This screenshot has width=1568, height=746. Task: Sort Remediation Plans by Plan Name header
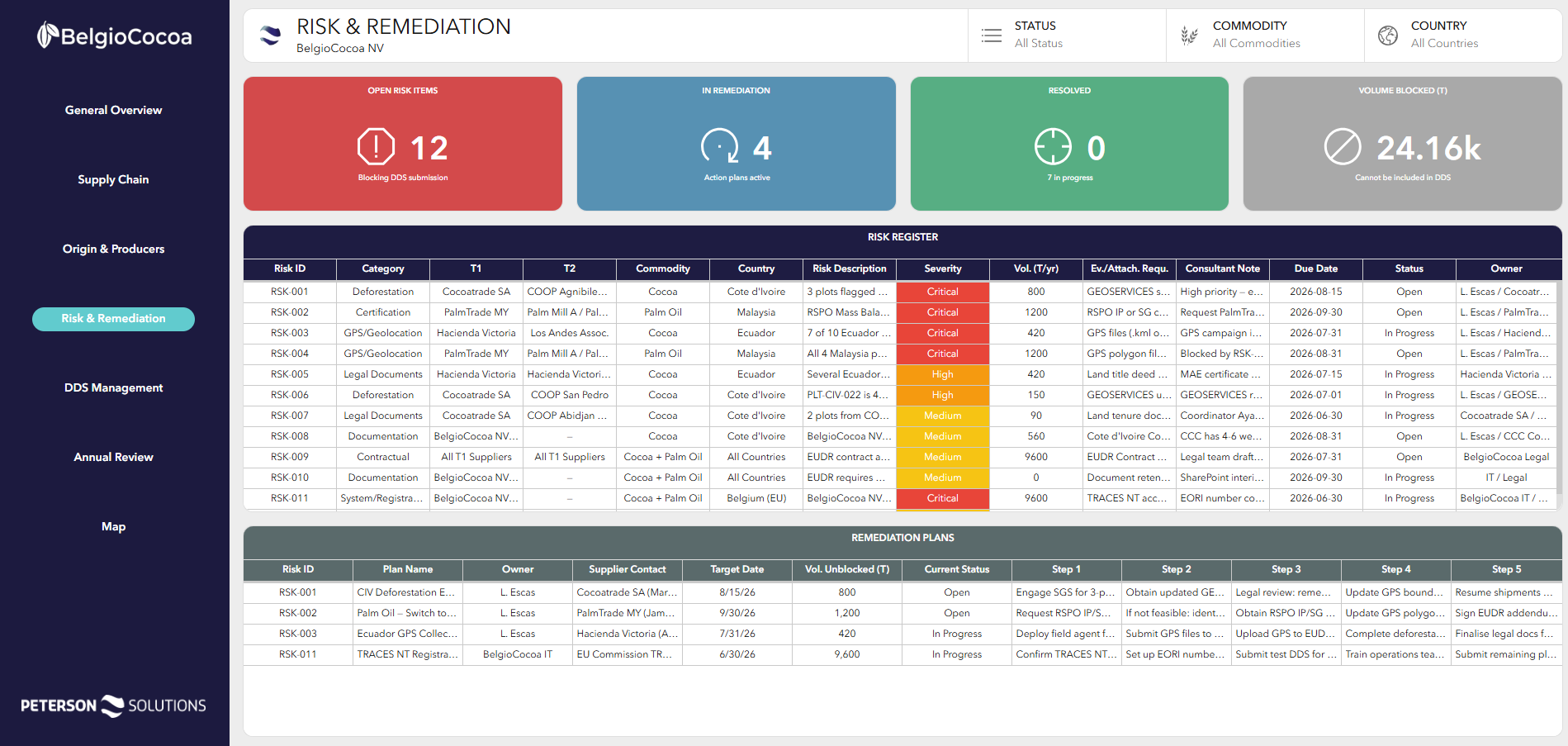pos(408,569)
